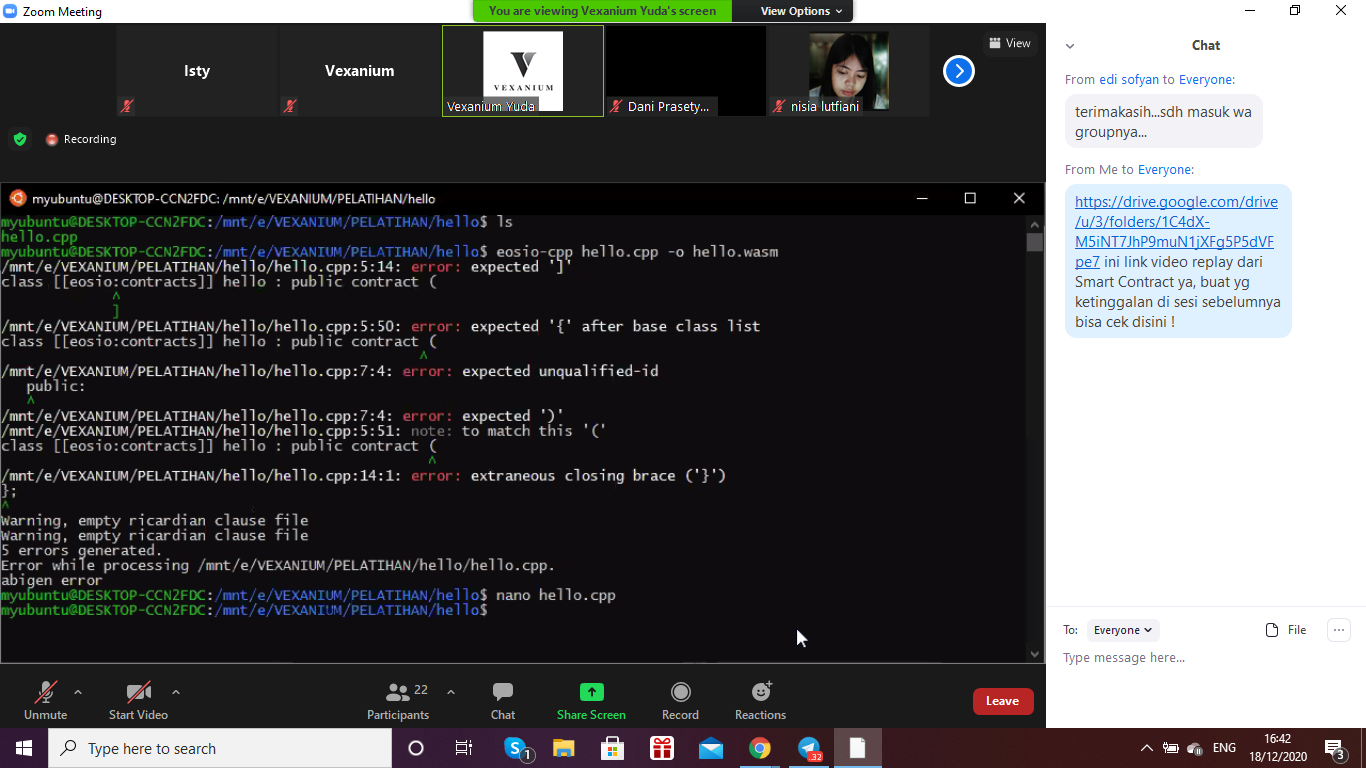Unmute the microphone
Screen dimensions: 1366x768
46,692
